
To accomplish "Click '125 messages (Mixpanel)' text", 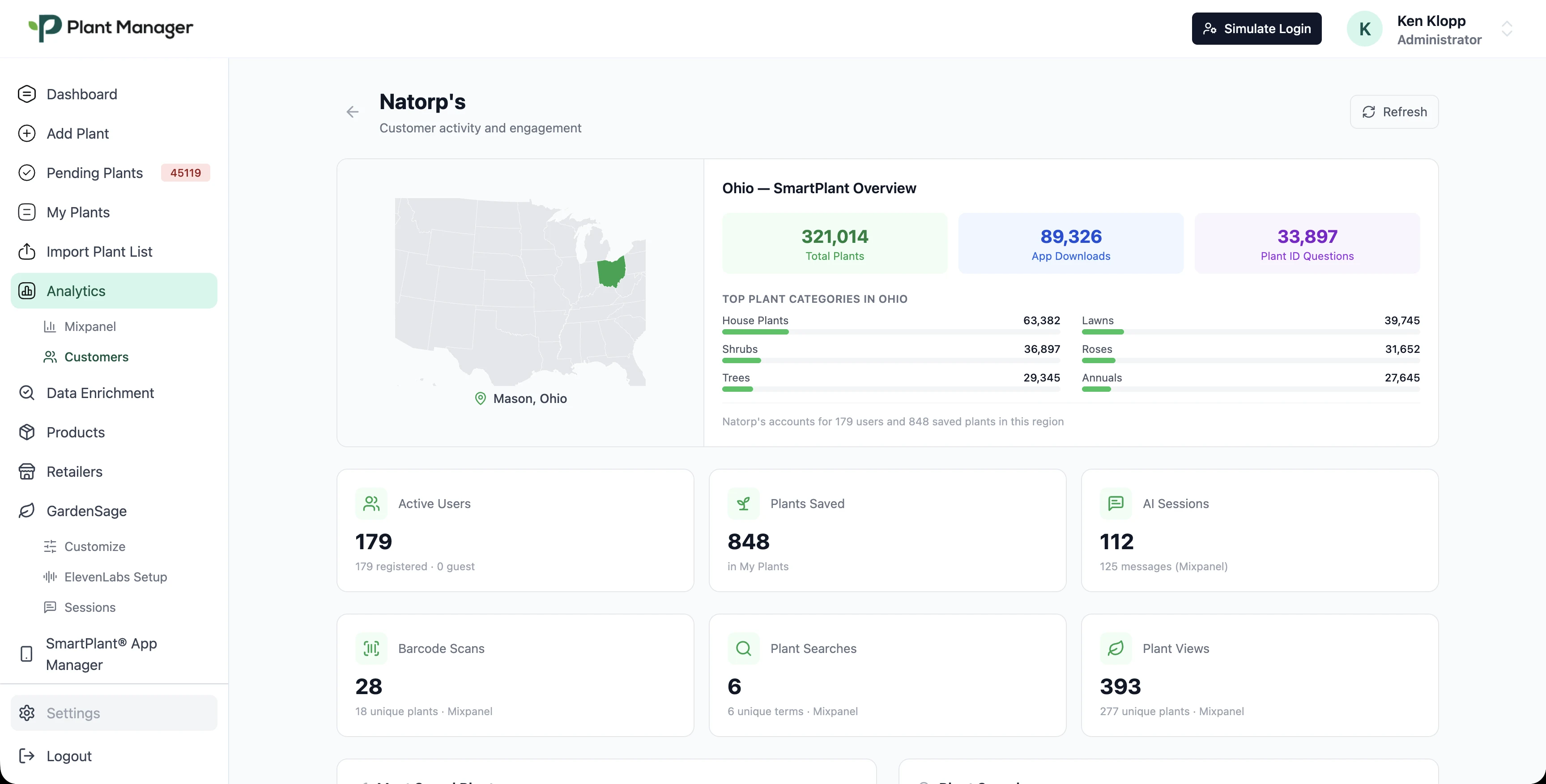I will (x=1163, y=566).
